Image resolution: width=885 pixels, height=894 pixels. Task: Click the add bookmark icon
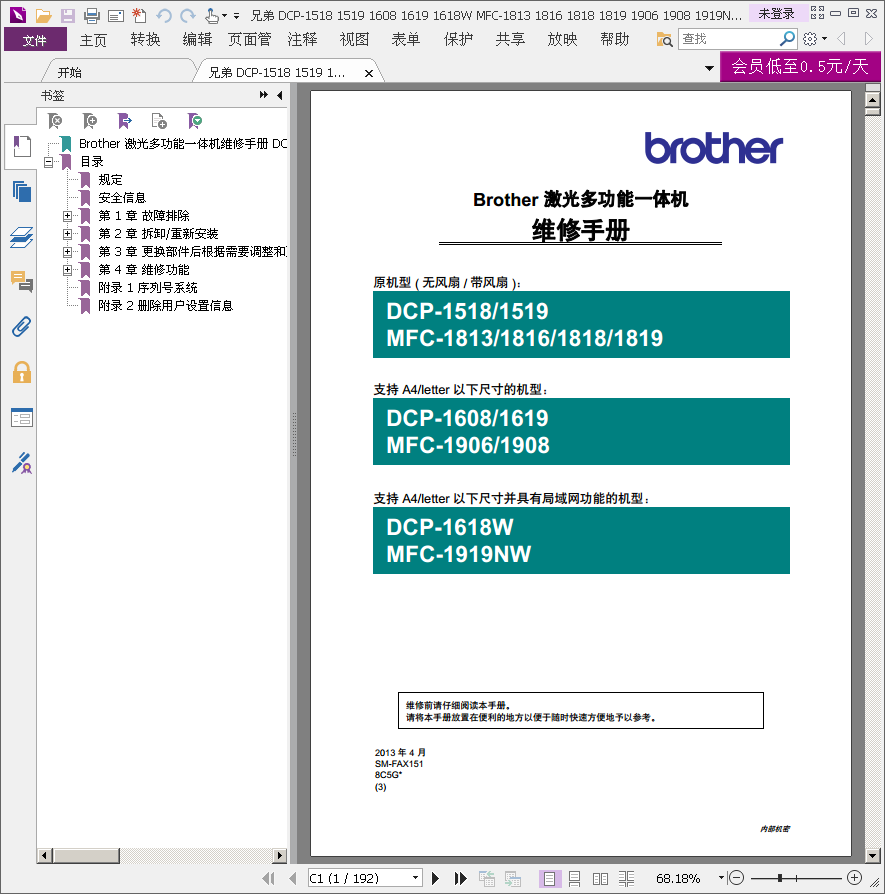pos(90,120)
